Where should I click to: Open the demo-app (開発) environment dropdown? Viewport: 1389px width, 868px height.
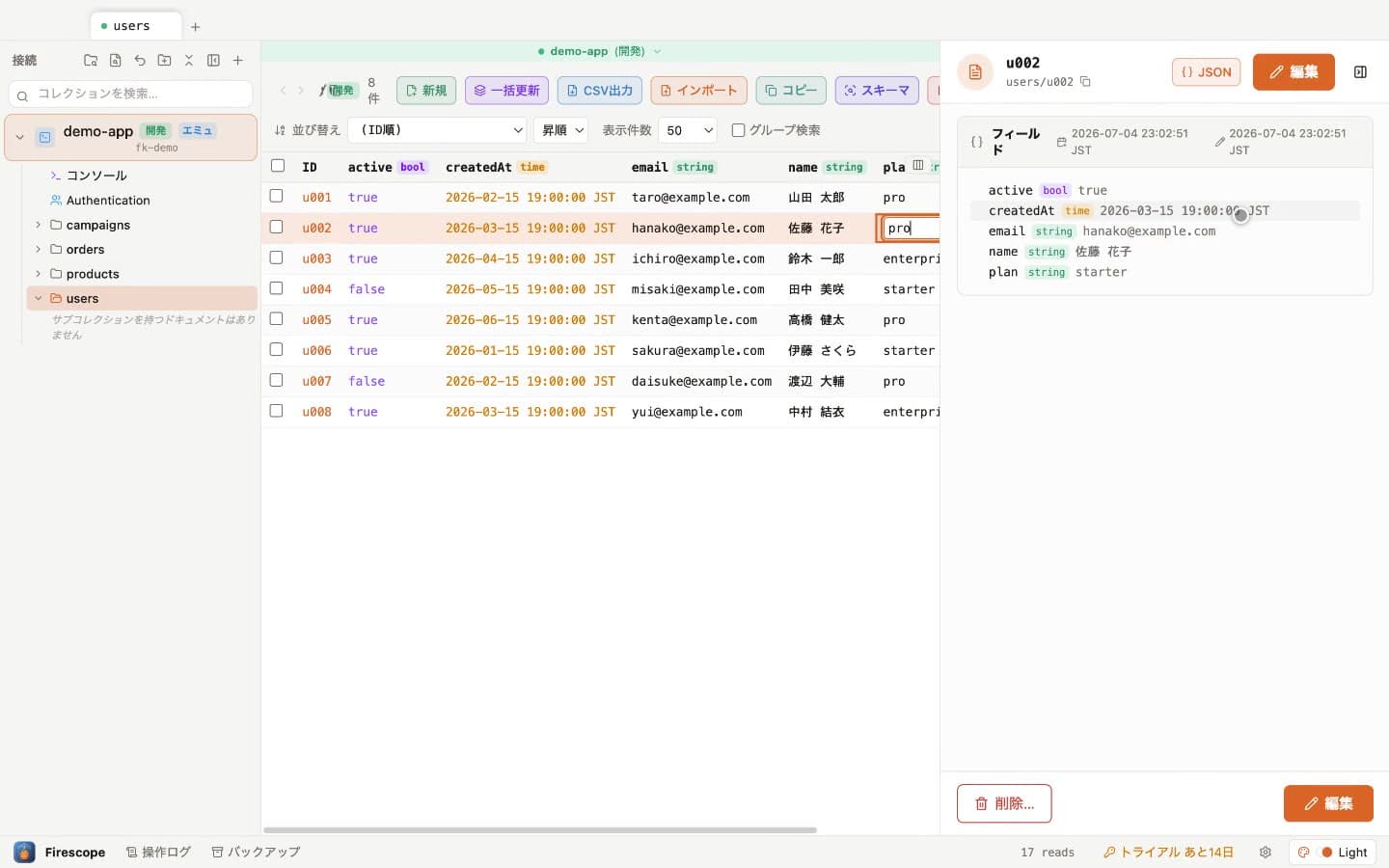600,51
